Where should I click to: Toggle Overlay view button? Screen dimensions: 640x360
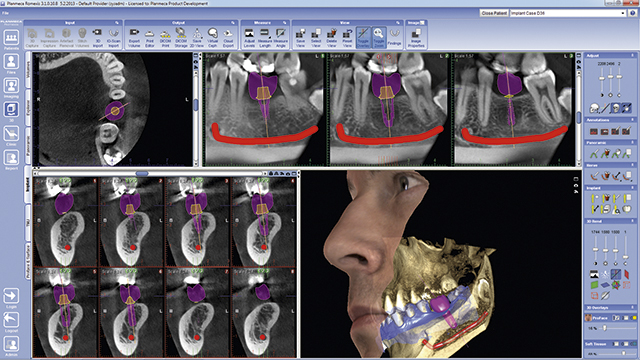click(363, 38)
